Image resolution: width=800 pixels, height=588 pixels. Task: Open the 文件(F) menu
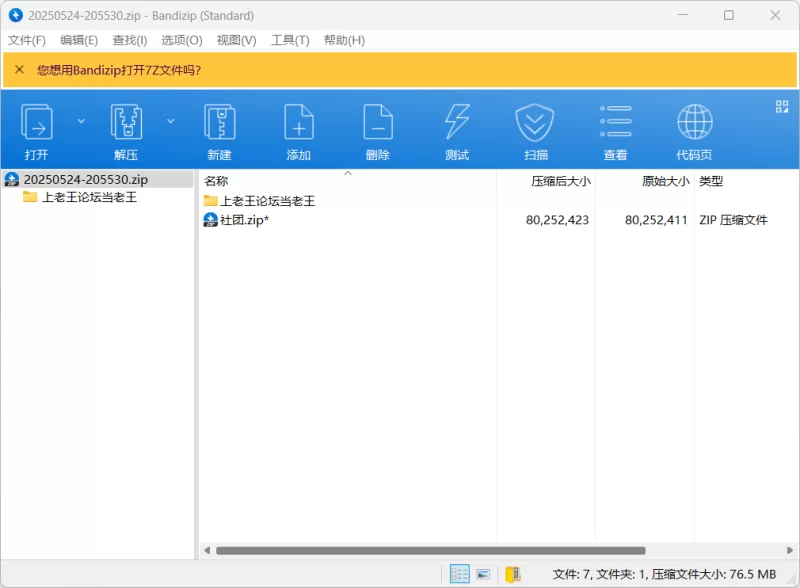coord(27,40)
